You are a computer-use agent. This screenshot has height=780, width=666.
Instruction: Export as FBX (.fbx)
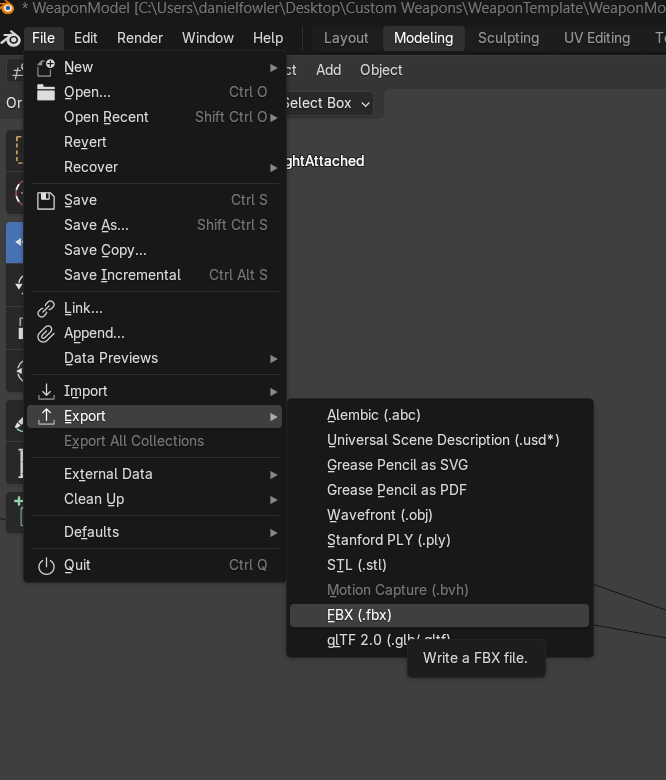439,615
